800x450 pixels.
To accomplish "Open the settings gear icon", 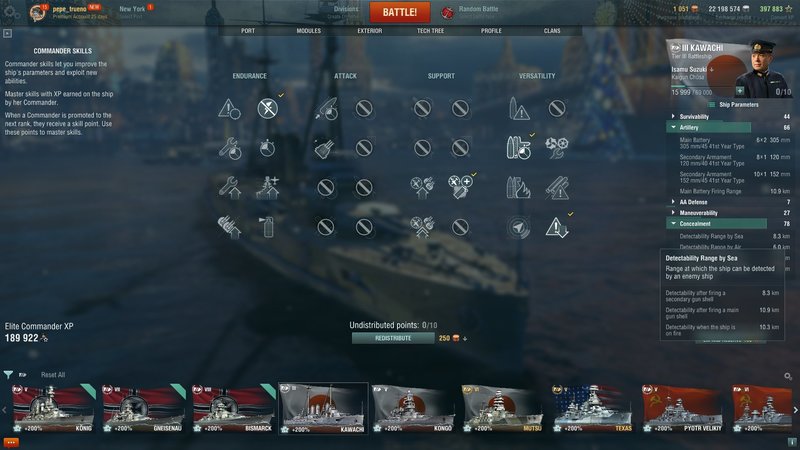I will click(x=10, y=11).
